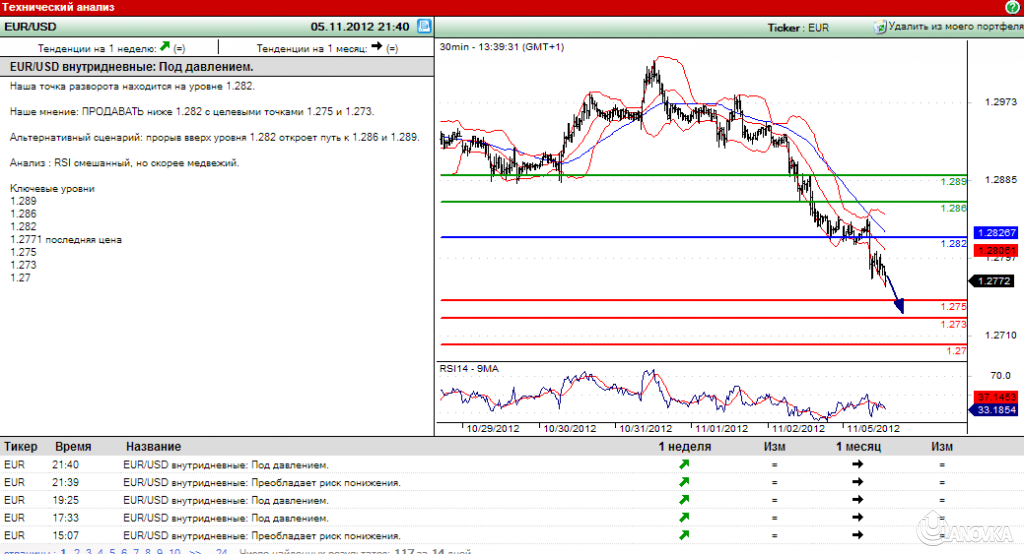This screenshot has width=1024, height=554.
Task: Click the 'EUR/USD' pair title
Action: pyautogui.click(x=30, y=27)
